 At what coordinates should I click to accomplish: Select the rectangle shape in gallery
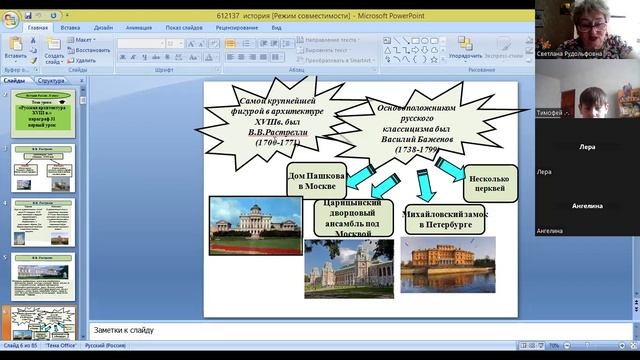[x=415, y=41]
